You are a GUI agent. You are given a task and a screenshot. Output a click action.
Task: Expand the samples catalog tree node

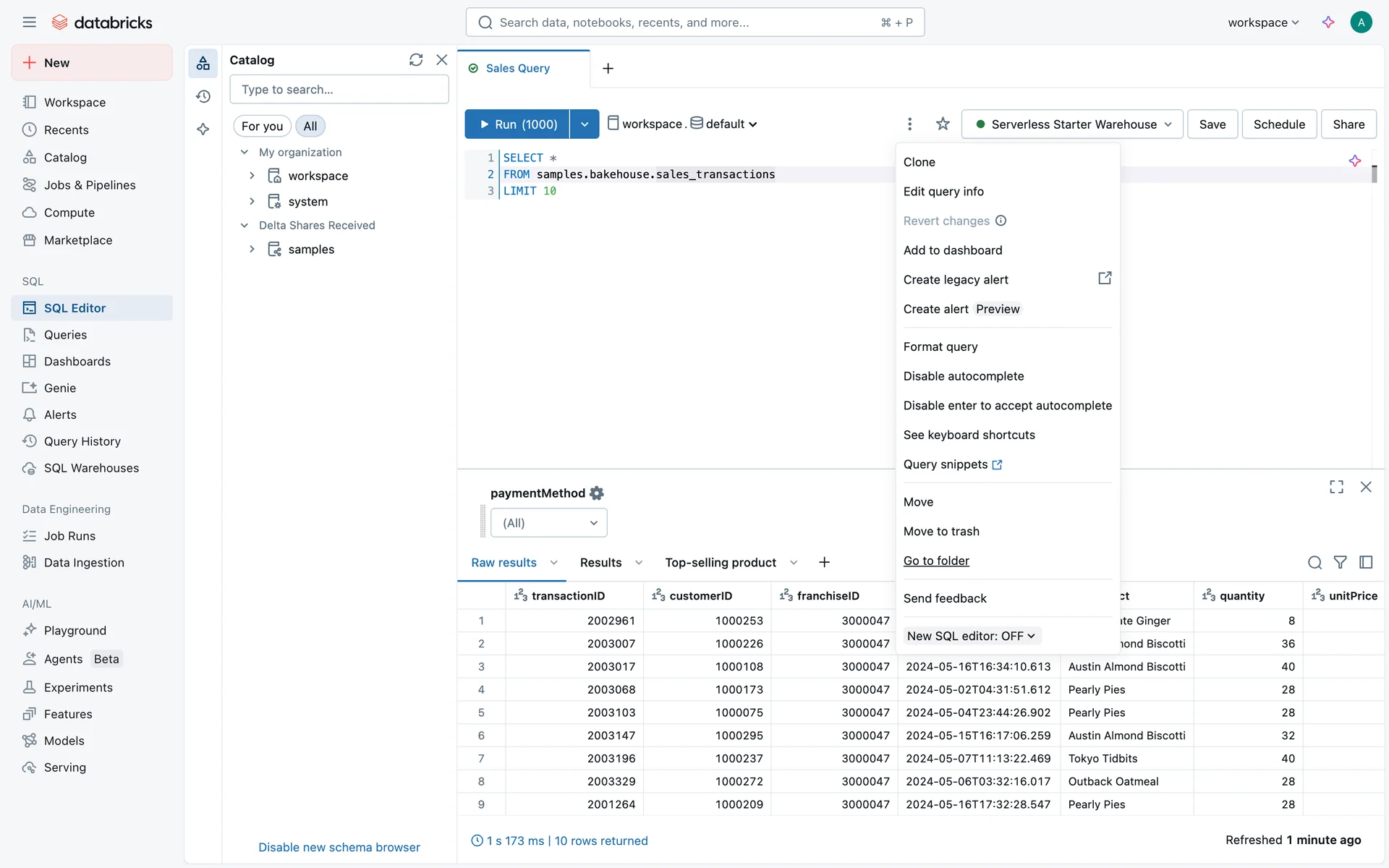(x=252, y=249)
